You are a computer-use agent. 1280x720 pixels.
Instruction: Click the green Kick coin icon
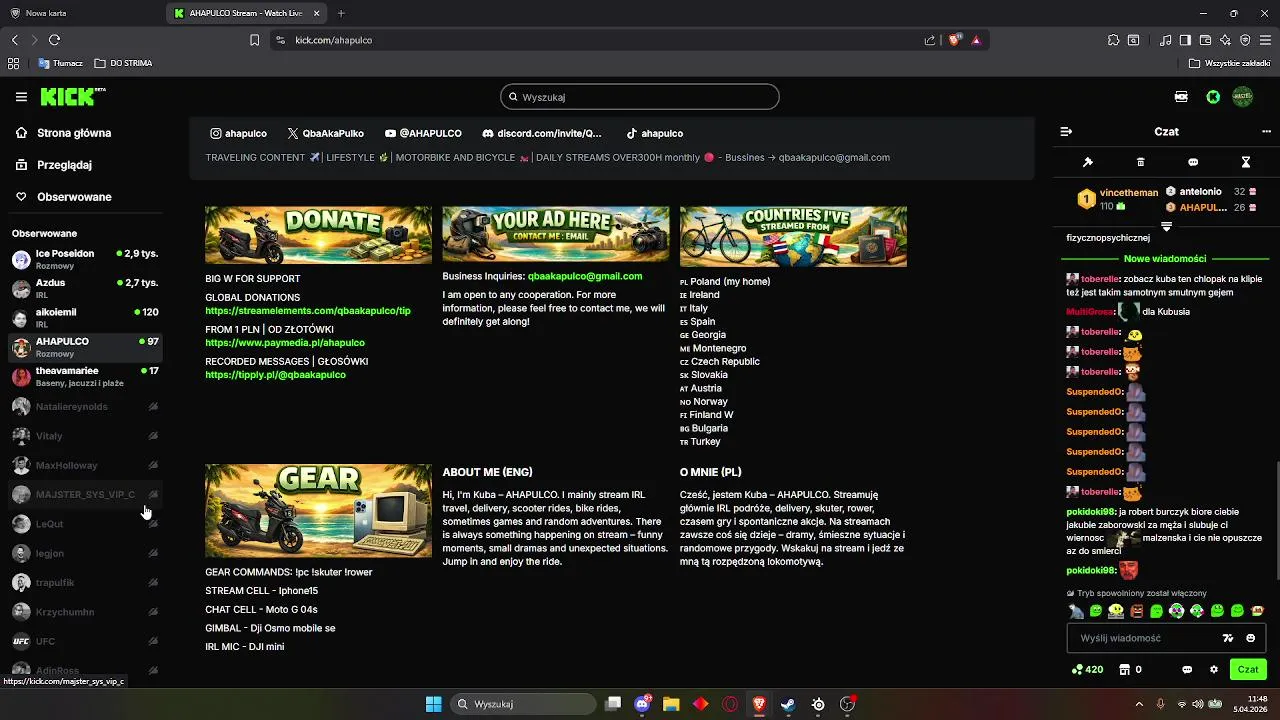[1213, 97]
